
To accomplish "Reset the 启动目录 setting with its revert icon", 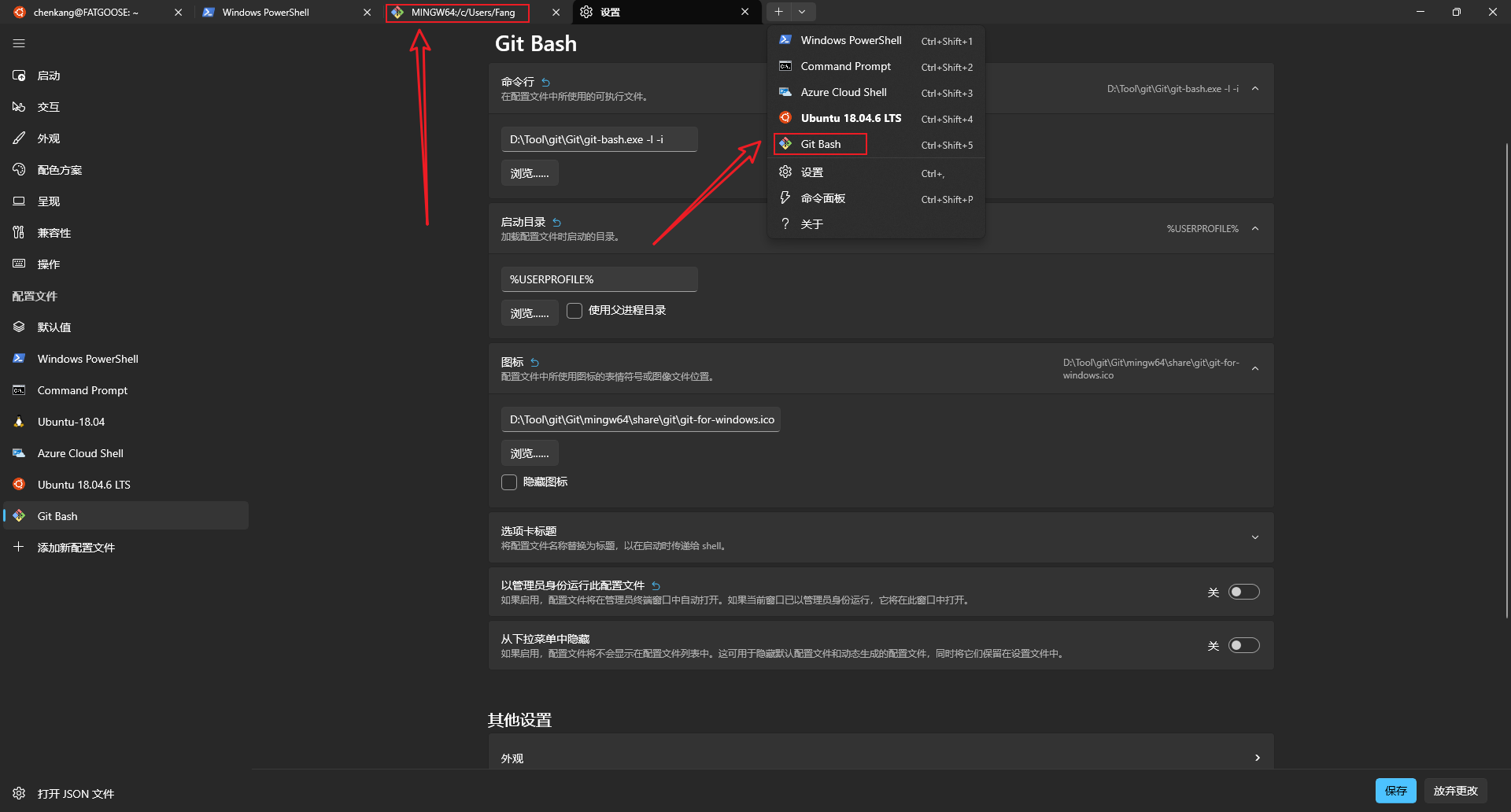I will 556,222.
